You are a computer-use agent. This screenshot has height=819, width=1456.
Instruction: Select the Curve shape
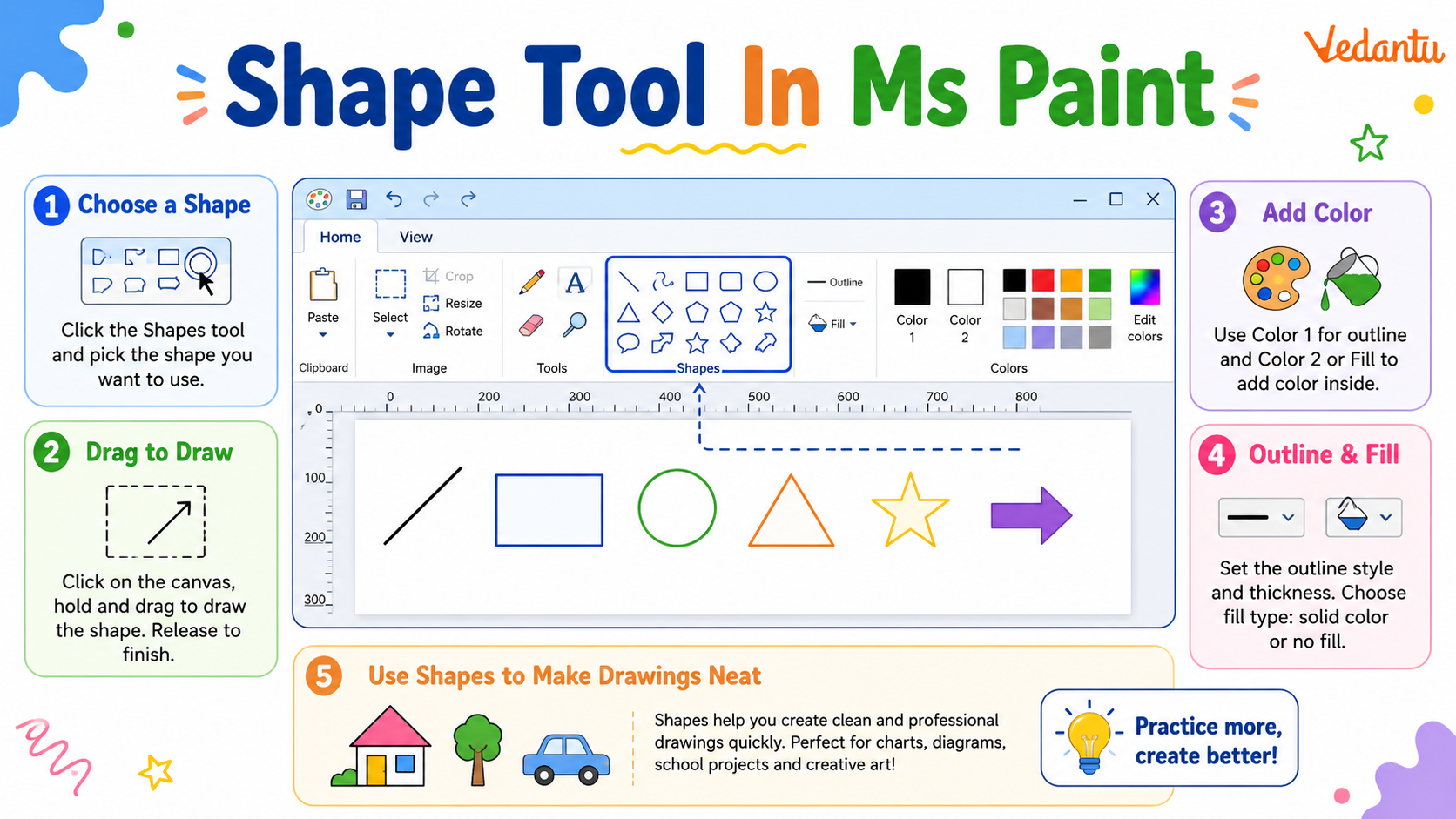(x=663, y=280)
